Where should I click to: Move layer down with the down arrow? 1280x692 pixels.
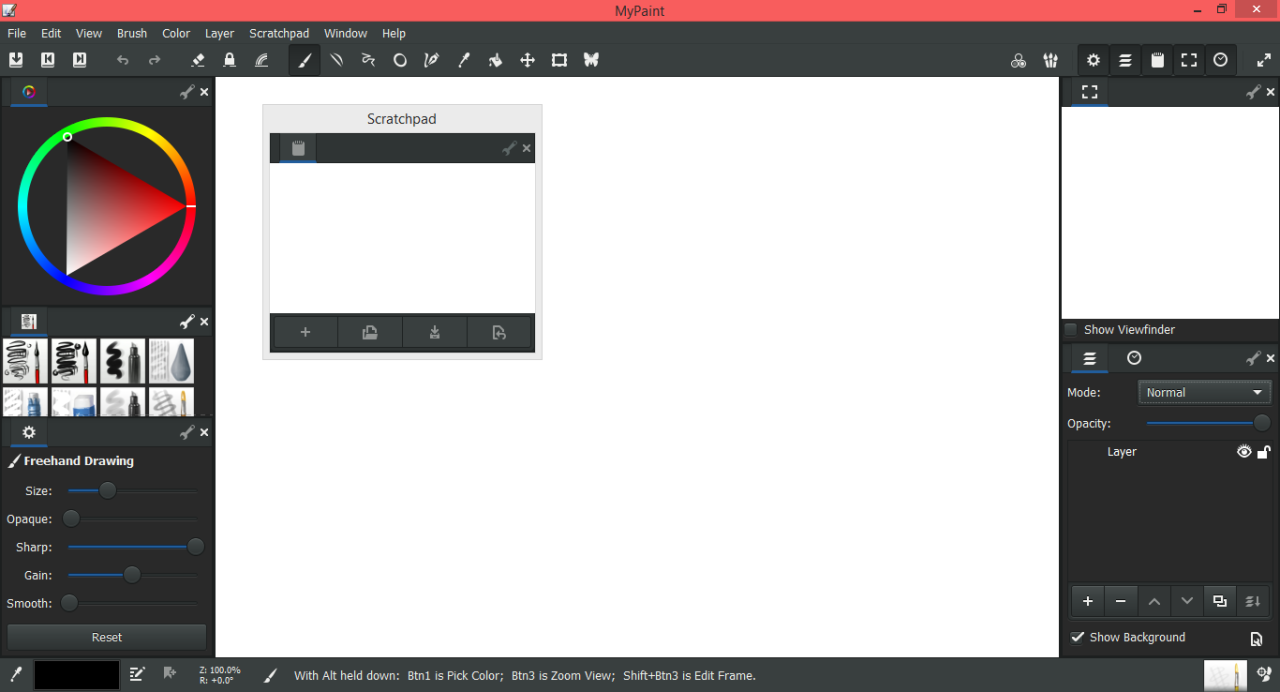pos(1187,601)
